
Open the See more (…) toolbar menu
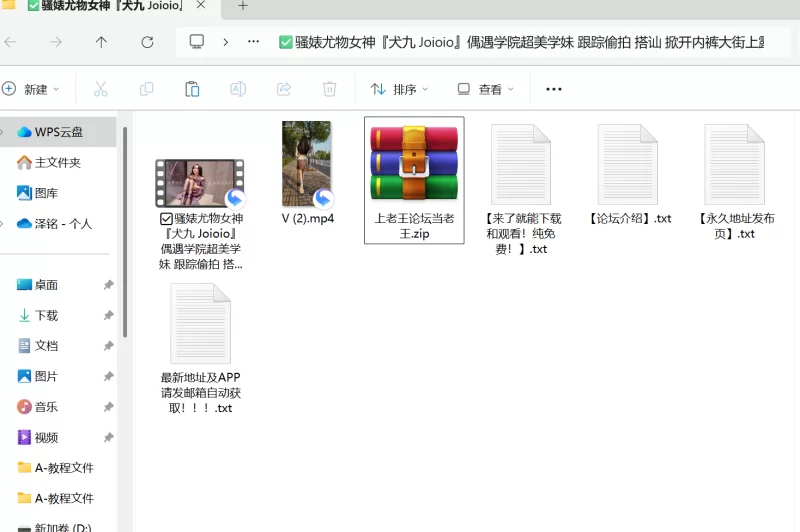point(554,89)
